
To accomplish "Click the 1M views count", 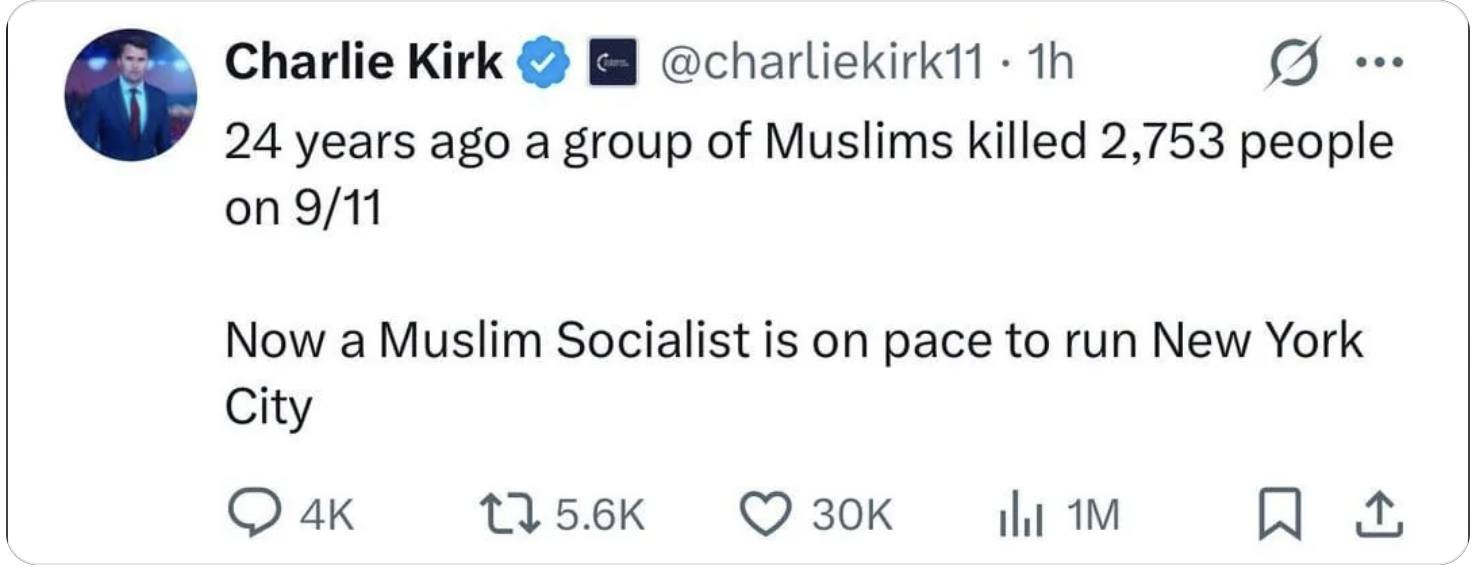I will click(1093, 516).
